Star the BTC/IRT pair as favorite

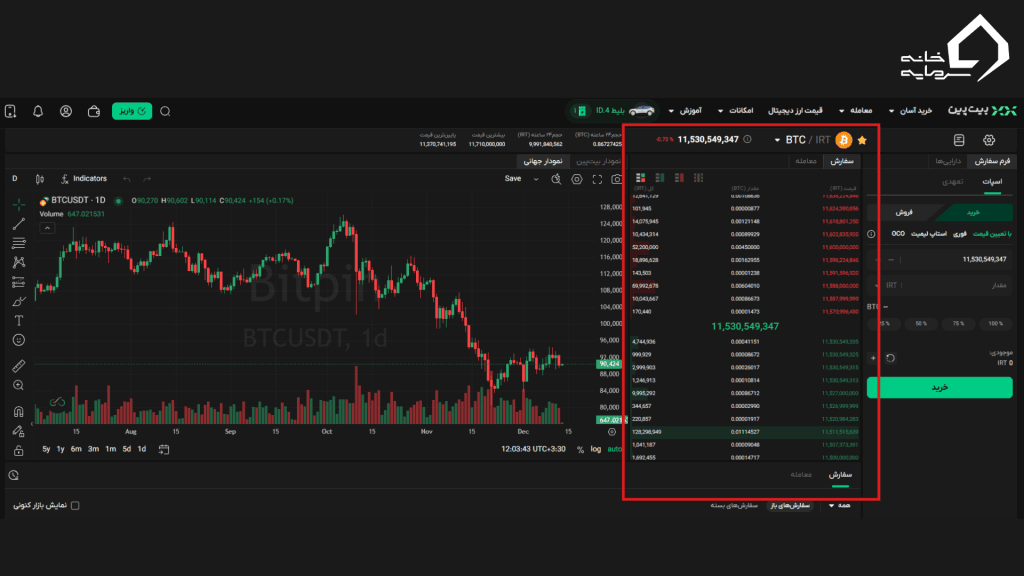coord(862,140)
